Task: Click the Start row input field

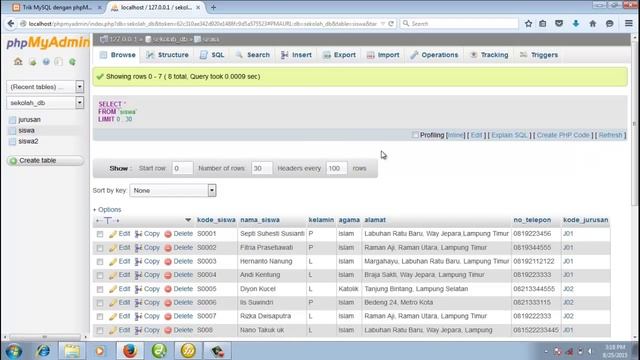Action: tap(182, 168)
